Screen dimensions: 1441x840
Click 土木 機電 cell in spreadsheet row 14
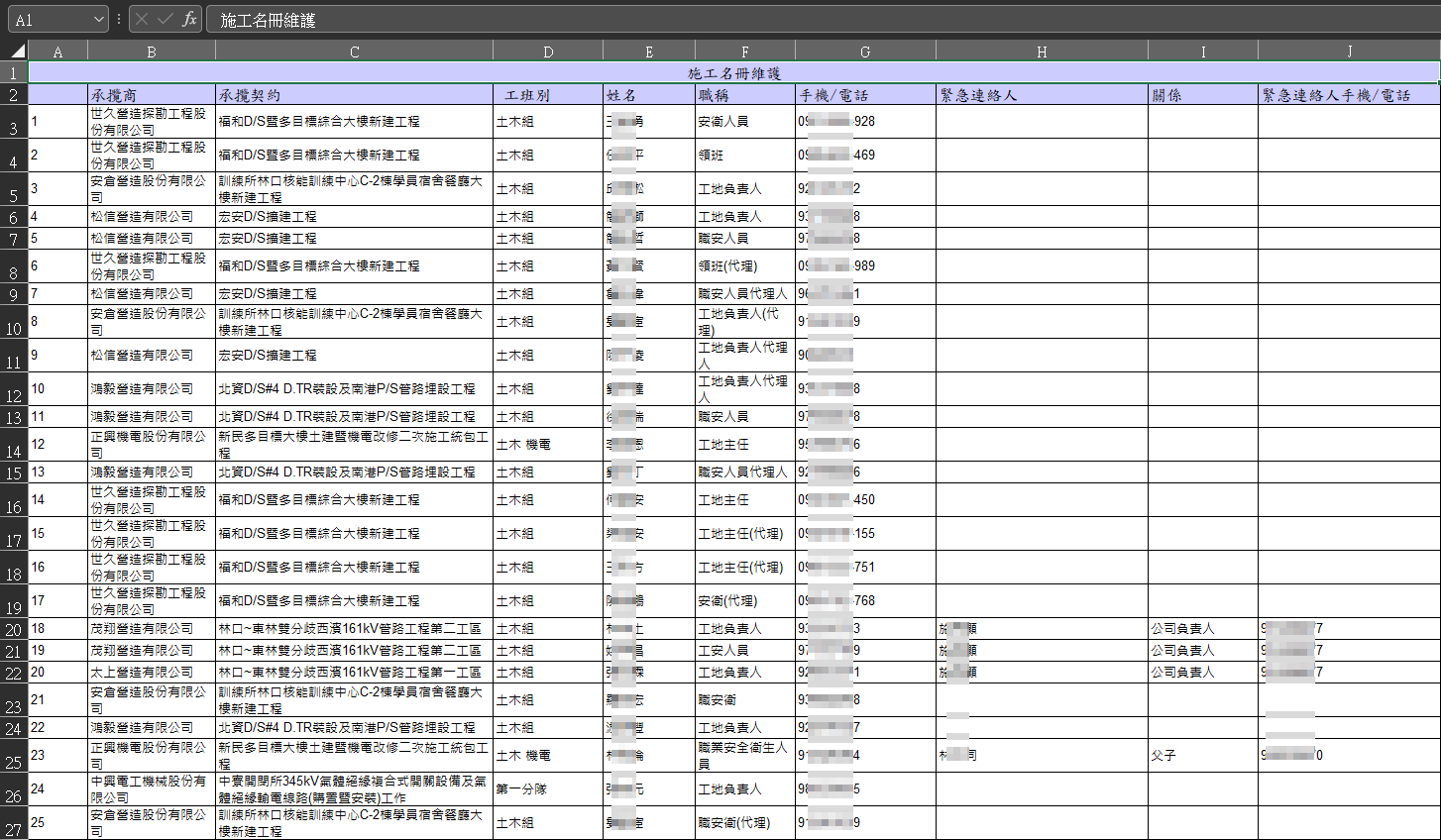click(548, 445)
